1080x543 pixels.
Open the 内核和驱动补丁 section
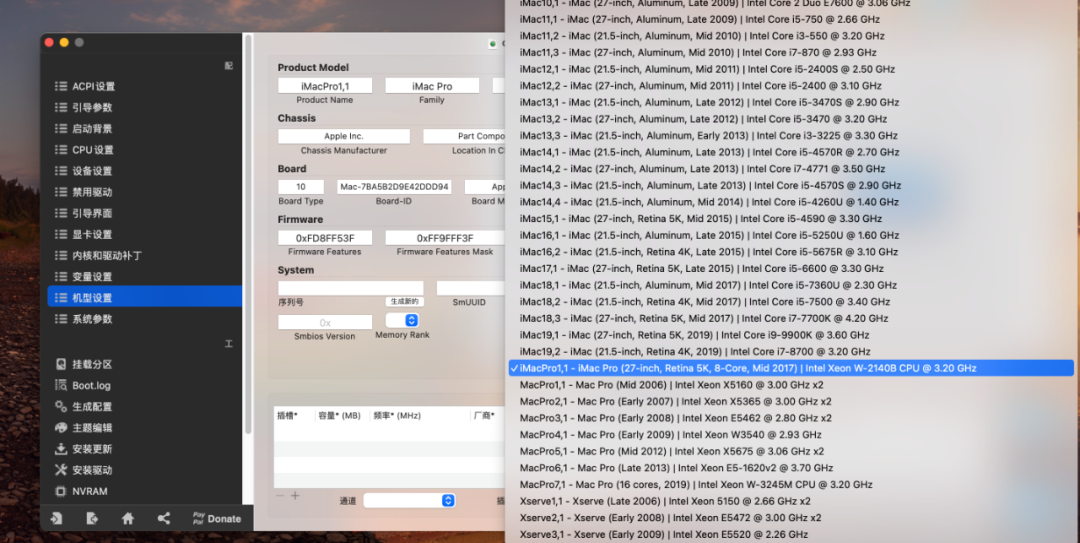[x=145, y=256]
